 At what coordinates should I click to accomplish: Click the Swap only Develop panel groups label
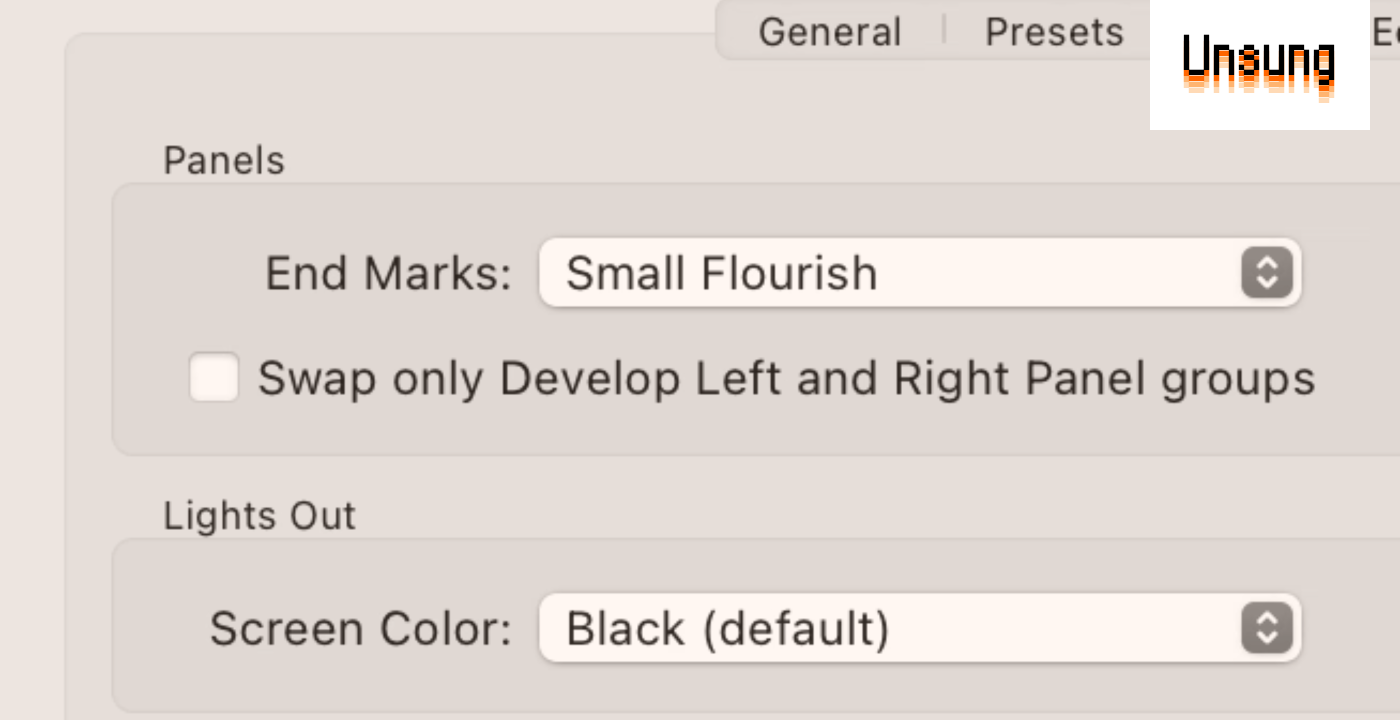click(786, 379)
